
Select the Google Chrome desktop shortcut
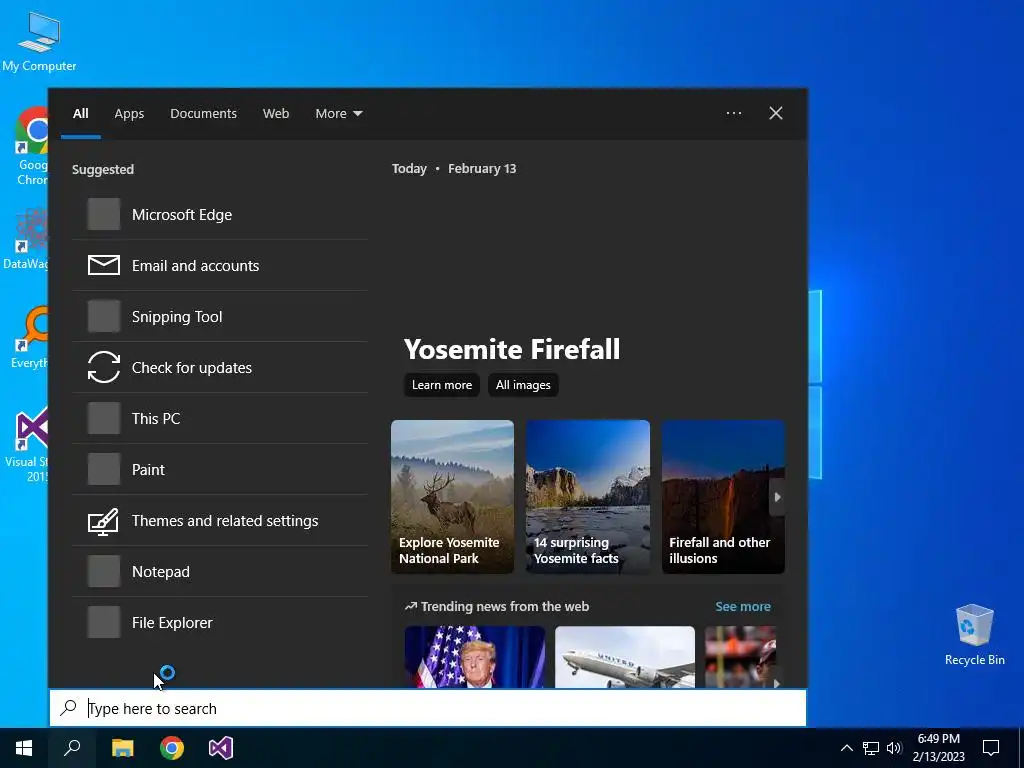click(x=33, y=147)
